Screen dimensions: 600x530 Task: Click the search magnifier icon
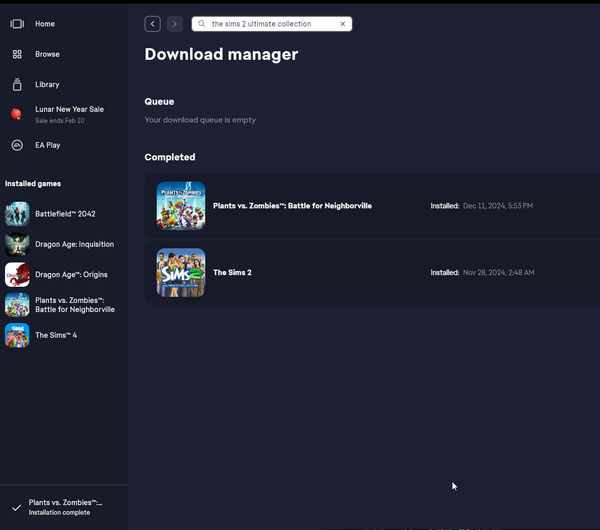point(202,24)
